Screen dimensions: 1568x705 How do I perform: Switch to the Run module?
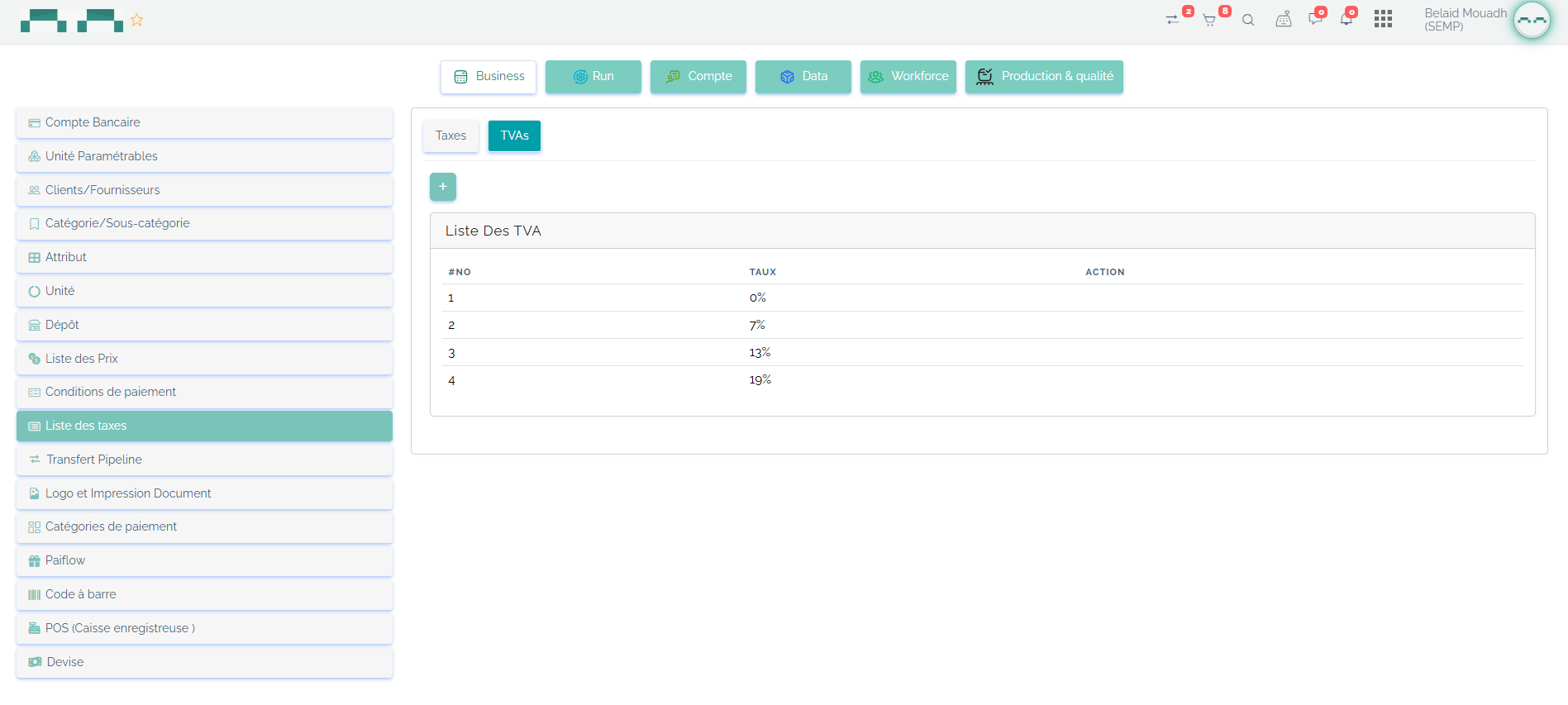pyautogui.click(x=593, y=77)
